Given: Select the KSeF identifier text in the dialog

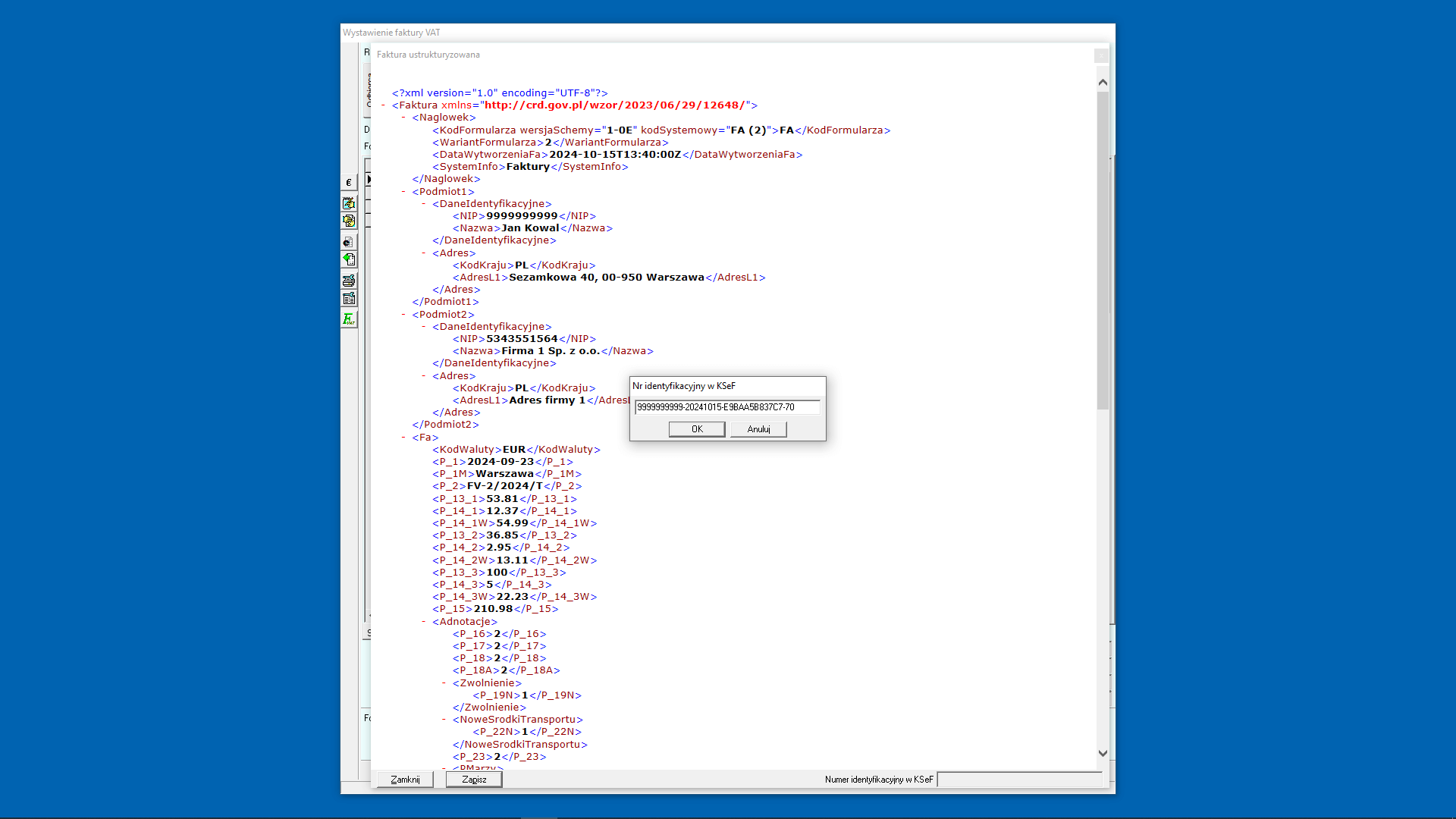Looking at the screenshot, I should pyautogui.click(x=726, y=407).
